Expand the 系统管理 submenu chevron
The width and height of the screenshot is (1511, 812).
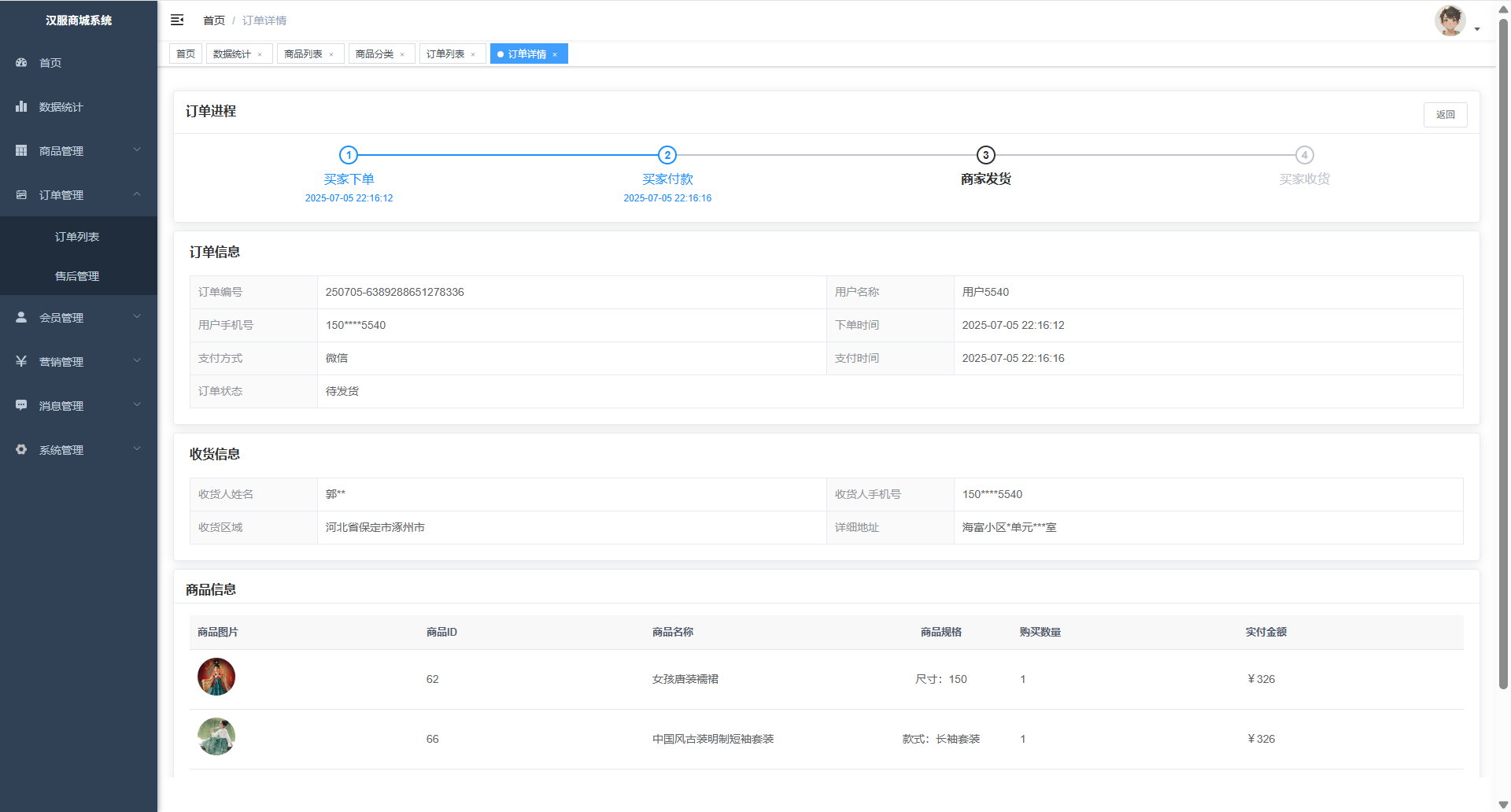tap(137, 448)
